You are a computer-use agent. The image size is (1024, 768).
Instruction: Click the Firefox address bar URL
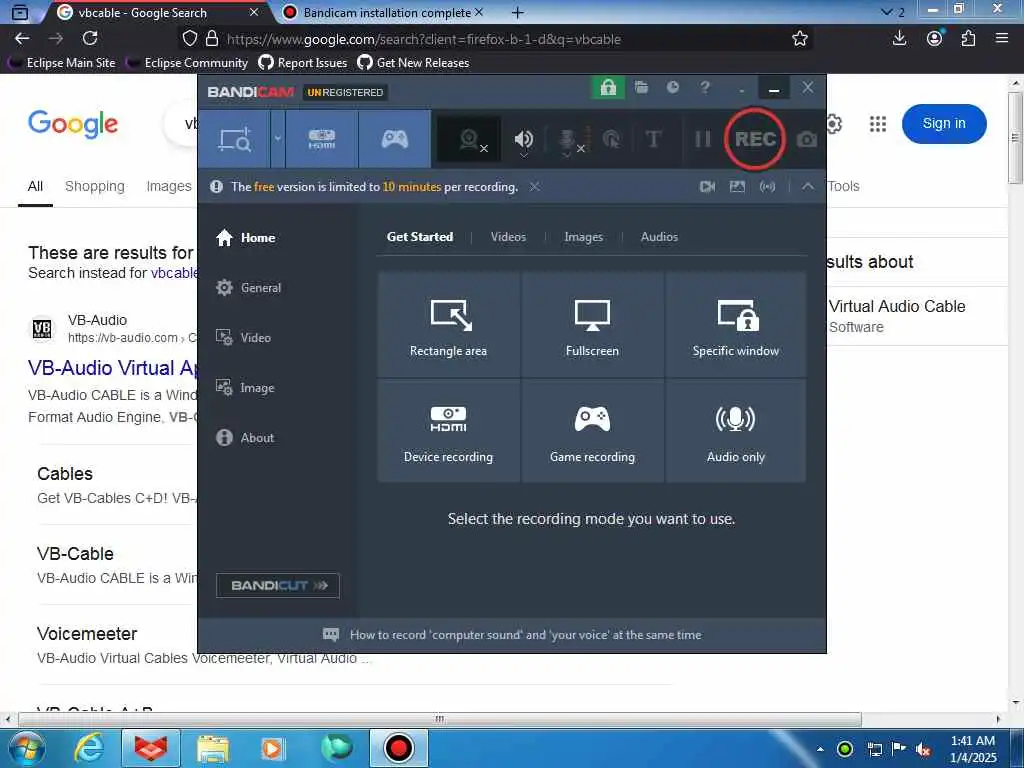[424, 39]
